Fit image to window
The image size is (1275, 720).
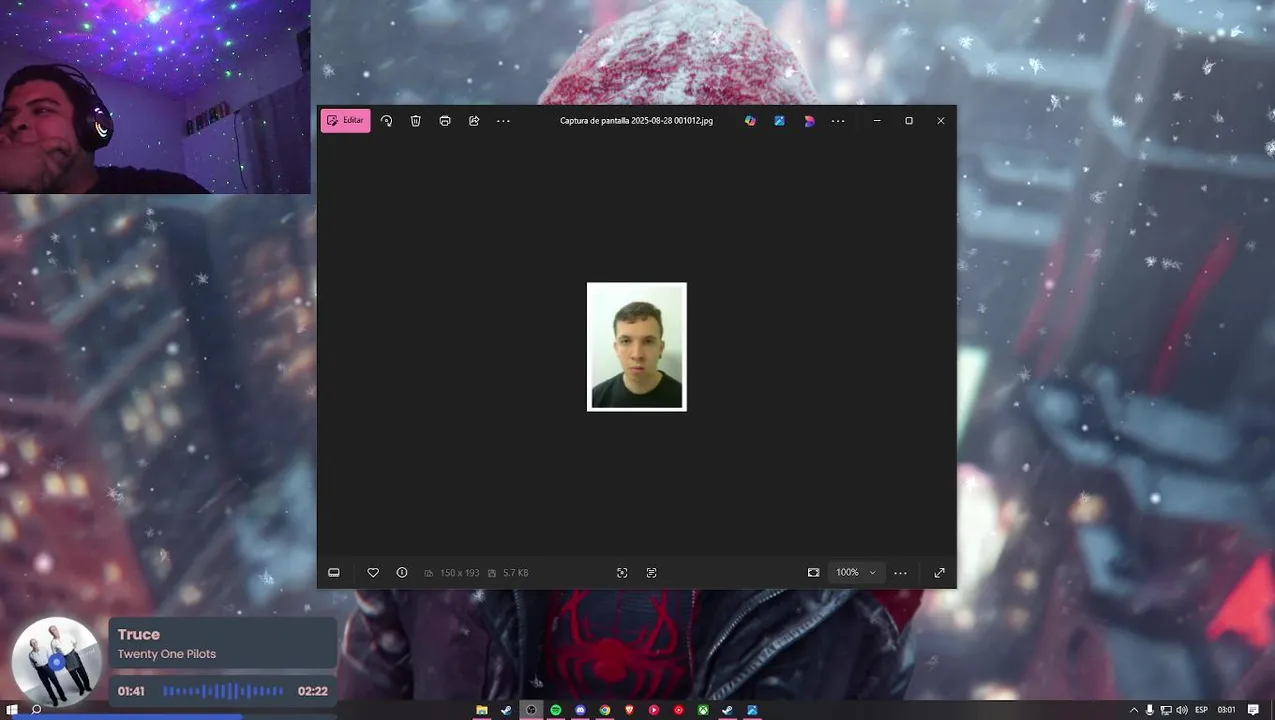(813, 573)
